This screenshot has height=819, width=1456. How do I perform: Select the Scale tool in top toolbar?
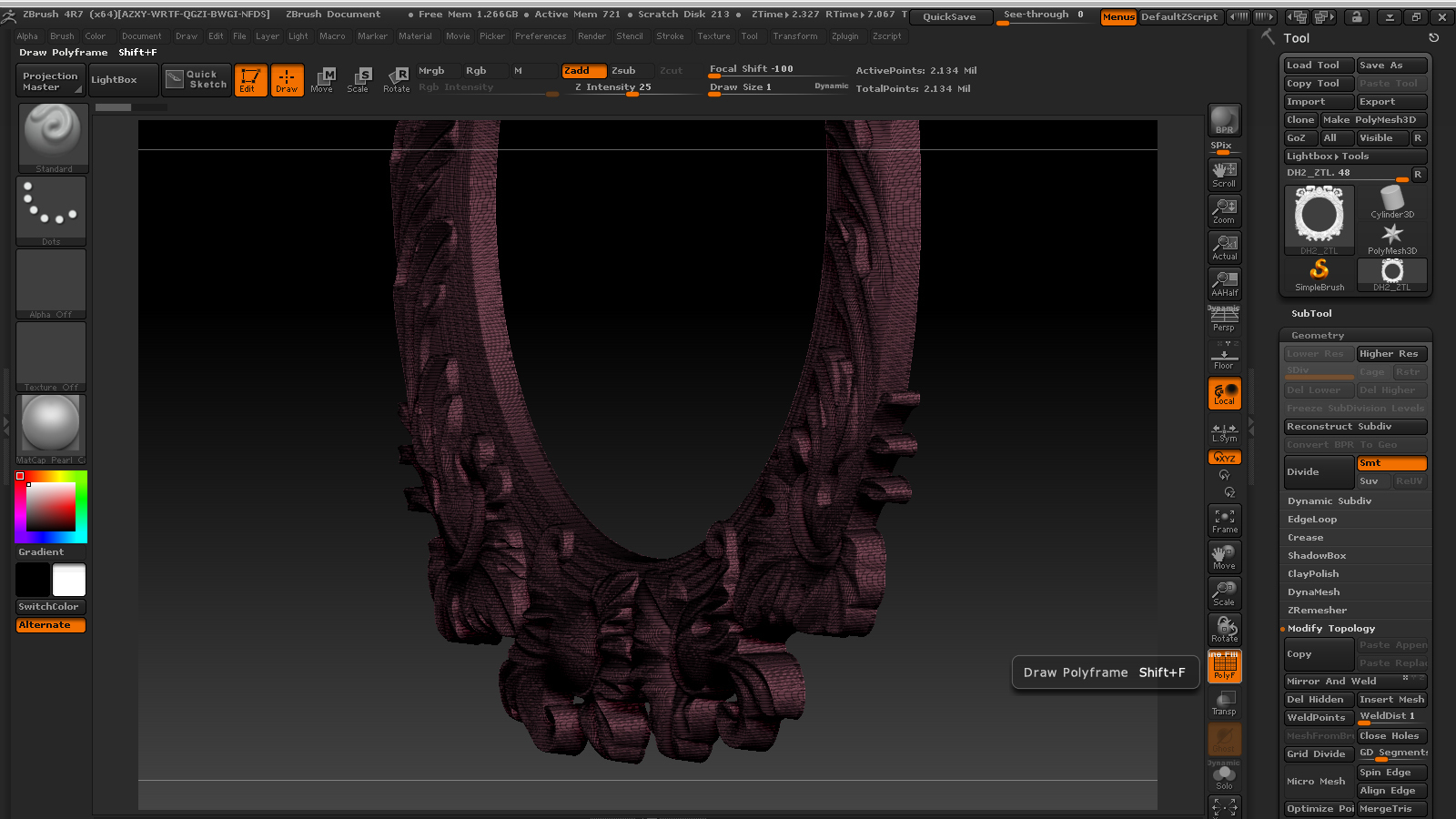coord(358,80)
